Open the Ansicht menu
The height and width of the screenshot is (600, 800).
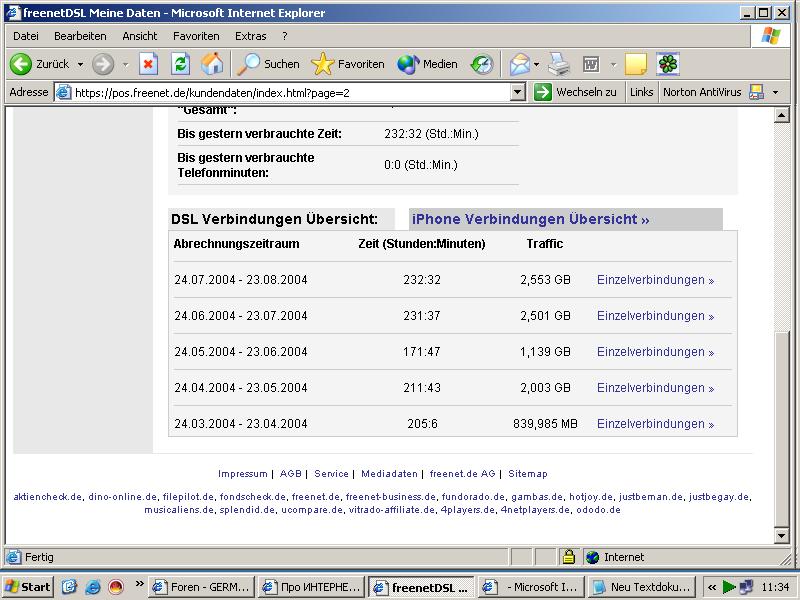(x=140, y=36)
